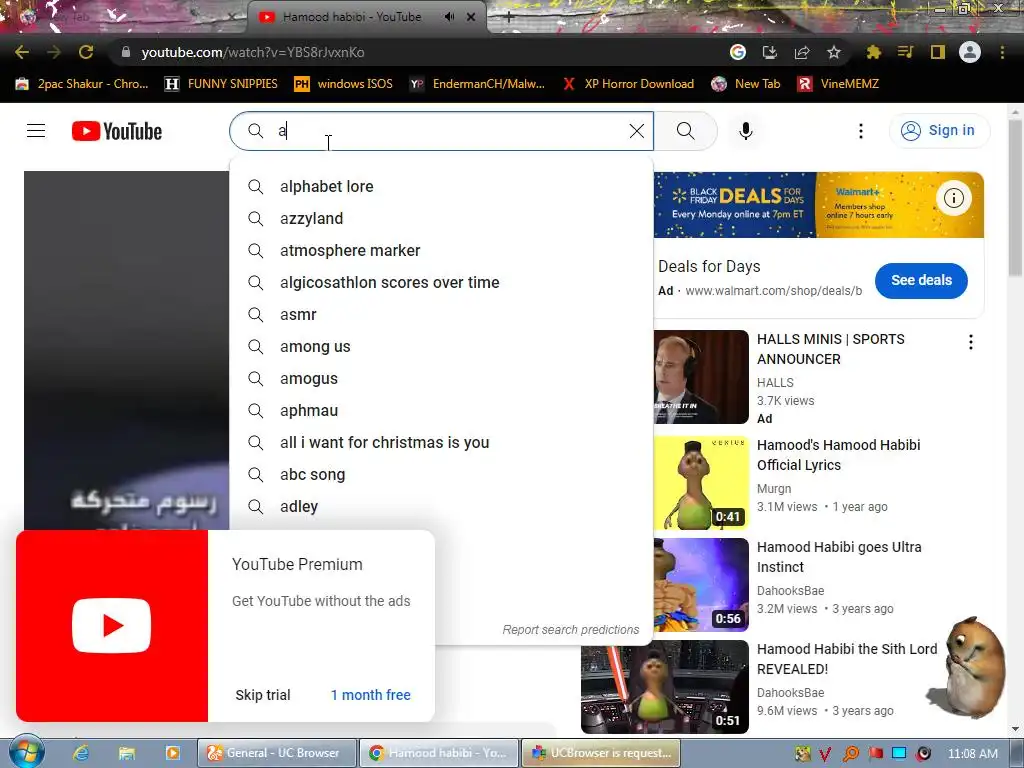Image resolution: width=1024 pixels, height=768 pixels.
Task: Open the Windows Start menu
Action: click(x=27, y=752)
